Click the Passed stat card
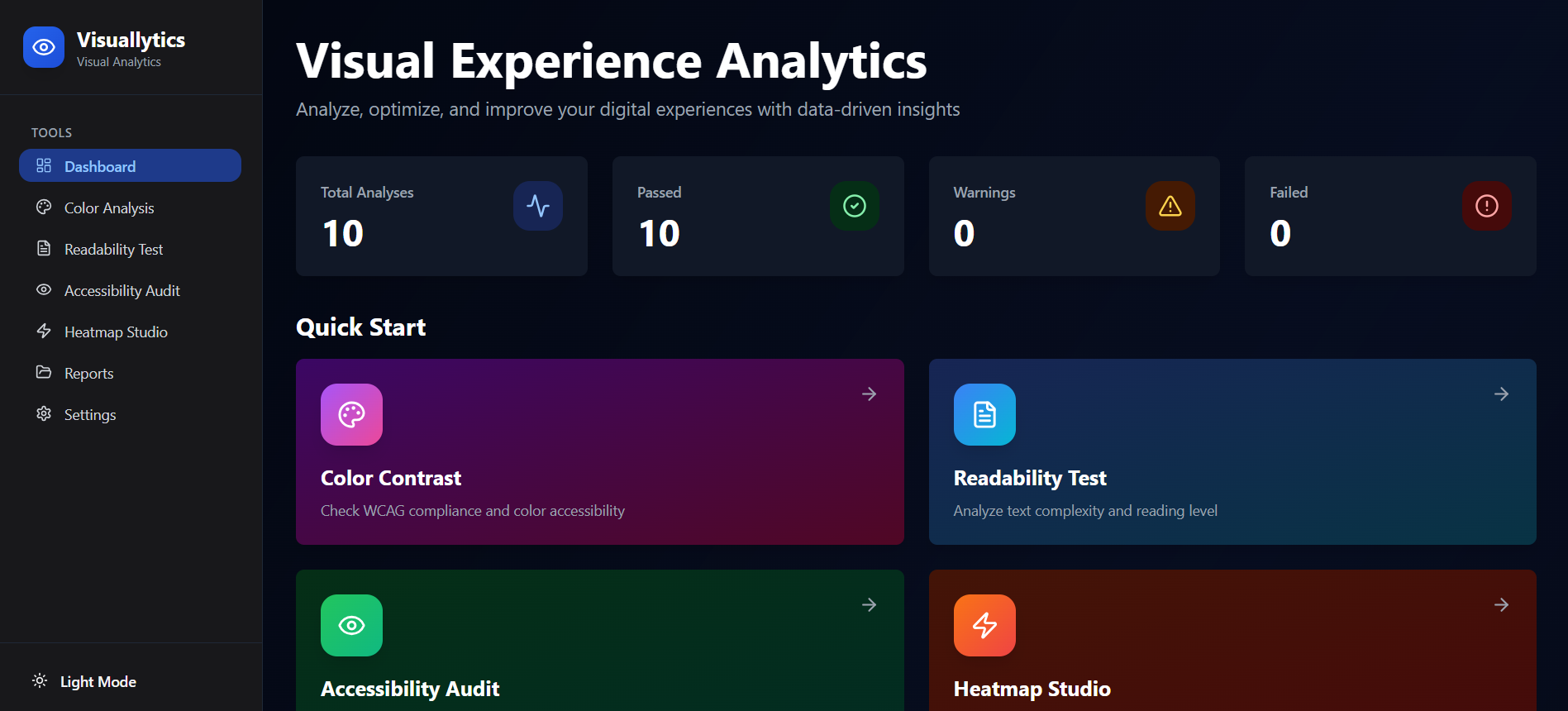The height and width of the screenshot is (711, 1568). (758, 216)
